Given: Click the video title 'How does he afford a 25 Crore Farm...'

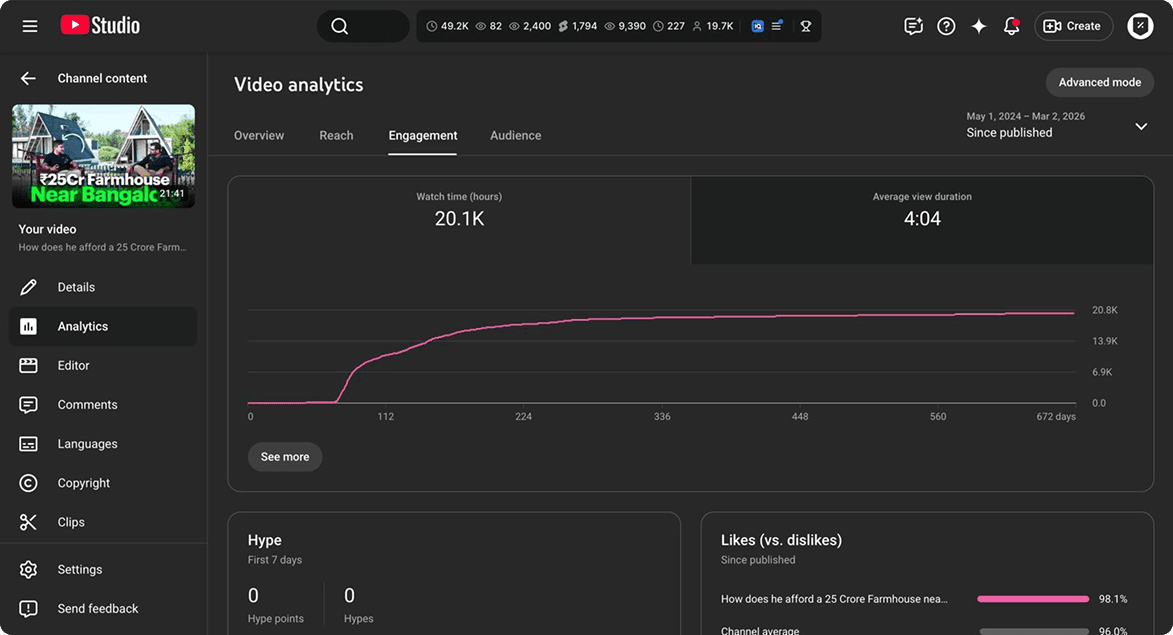Looking at the screenshot, I should coord(102,247).
